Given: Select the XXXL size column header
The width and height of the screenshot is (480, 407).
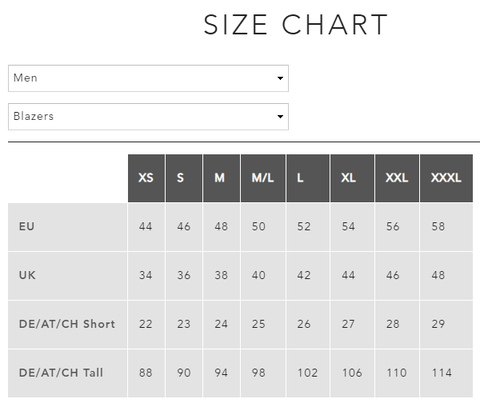Looking at the screenshot, I should click(x=446, y=178).
